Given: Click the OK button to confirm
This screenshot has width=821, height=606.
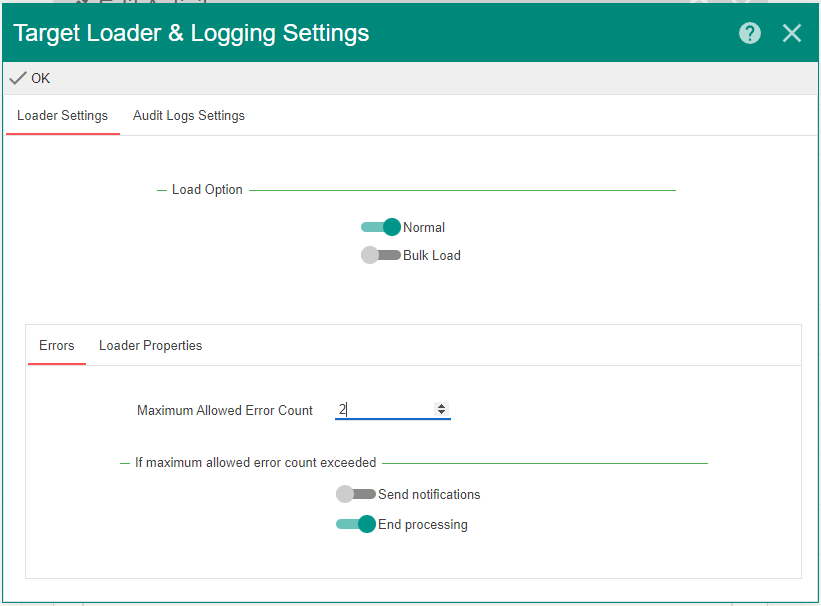Looking at the screenshot, I should 30,78.
